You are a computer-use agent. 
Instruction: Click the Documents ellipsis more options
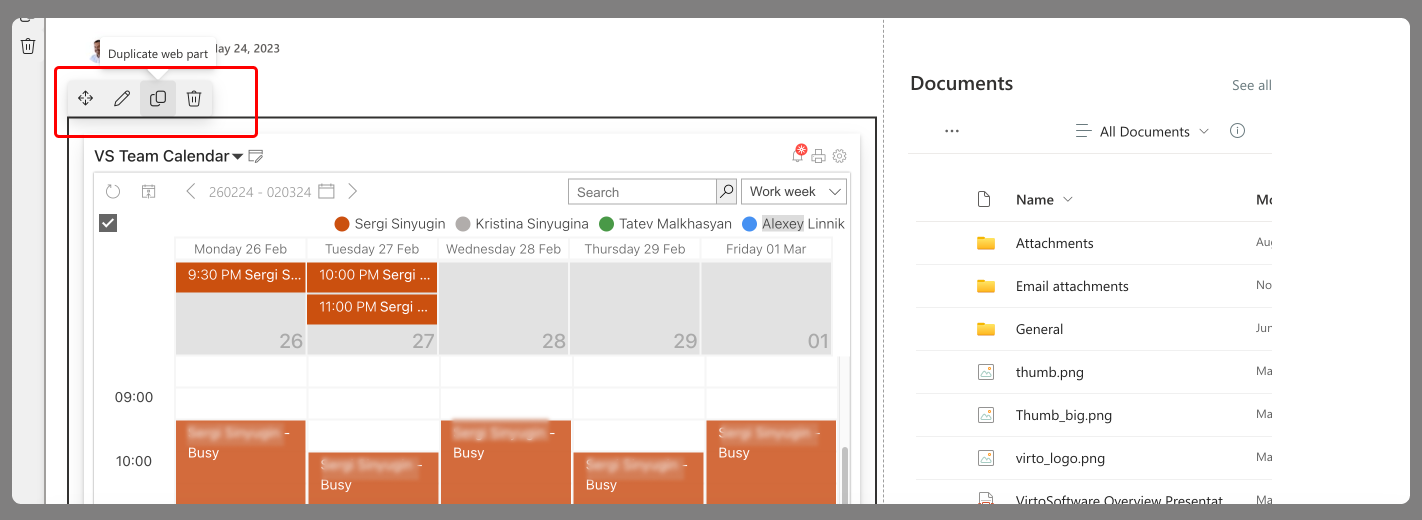pos(952,131)
